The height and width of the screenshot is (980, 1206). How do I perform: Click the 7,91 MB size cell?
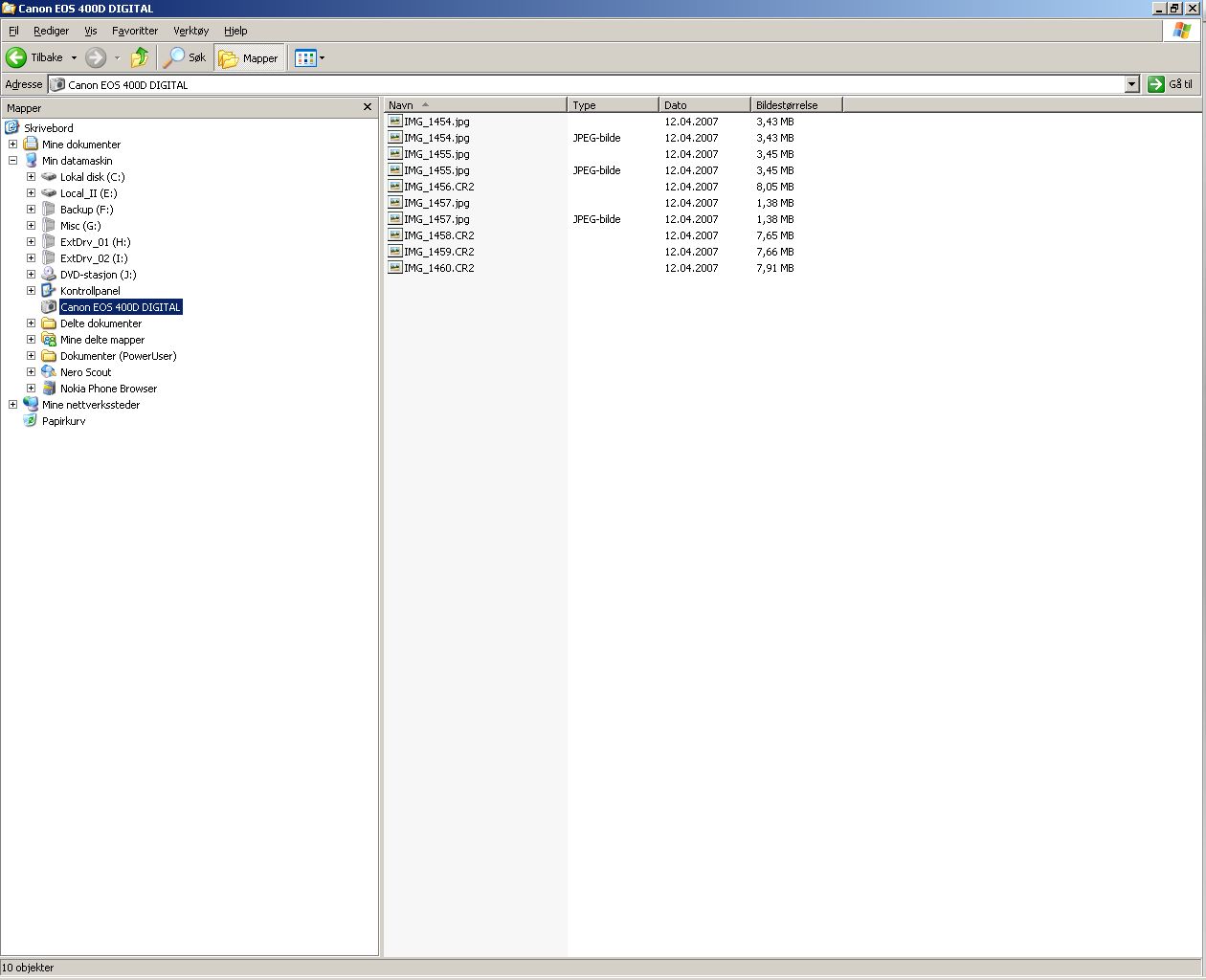[774, 268]
